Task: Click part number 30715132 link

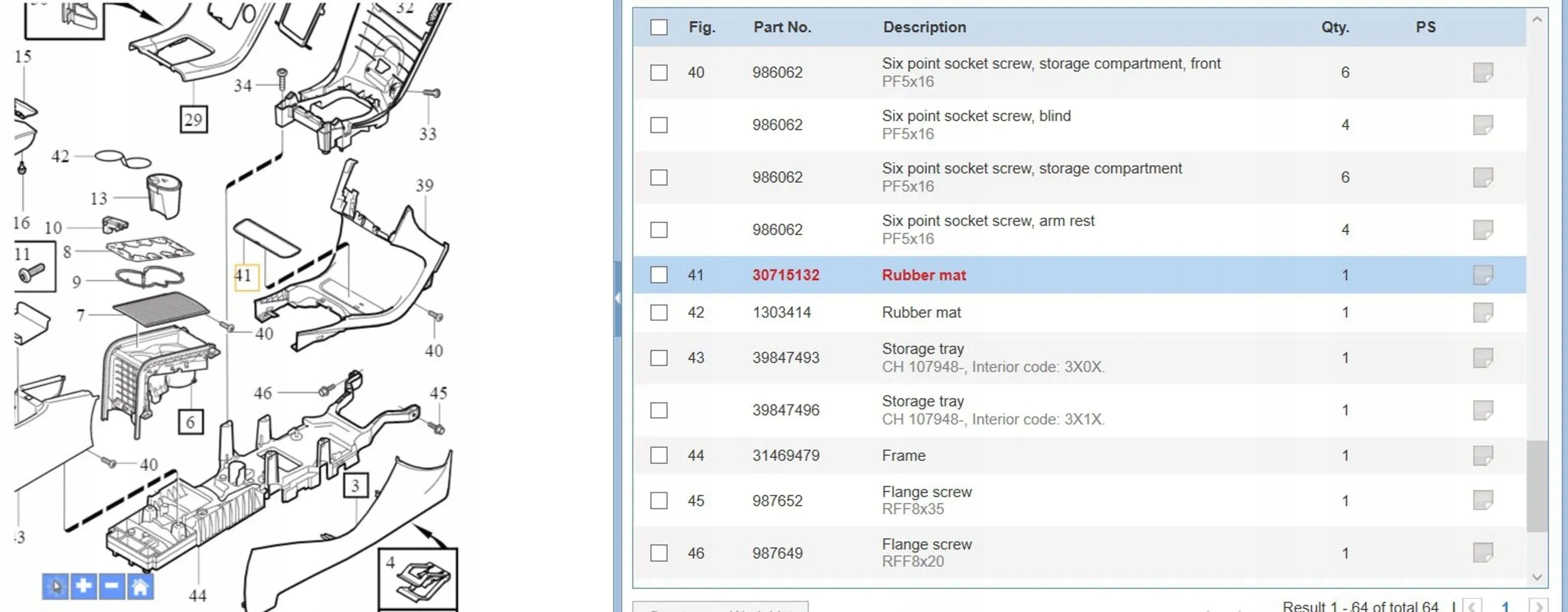Action: coord(786,275)
